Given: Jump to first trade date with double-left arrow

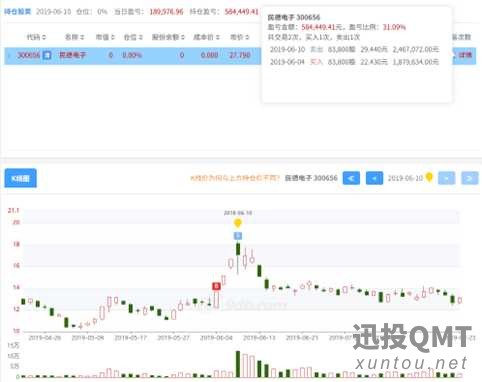Looking at the screenshot, I should click(351, 178).
